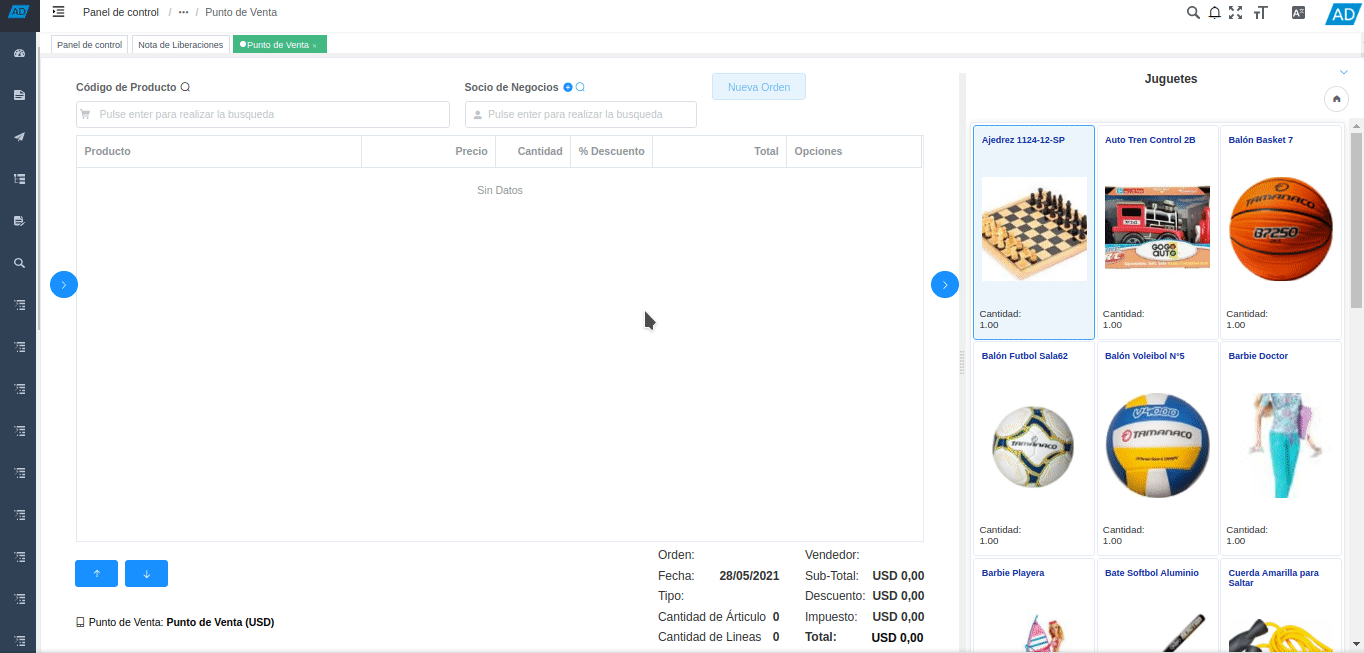Toggle product catalog panel blue arrow
Screen dimensions: 1364x653
point(944,285)
